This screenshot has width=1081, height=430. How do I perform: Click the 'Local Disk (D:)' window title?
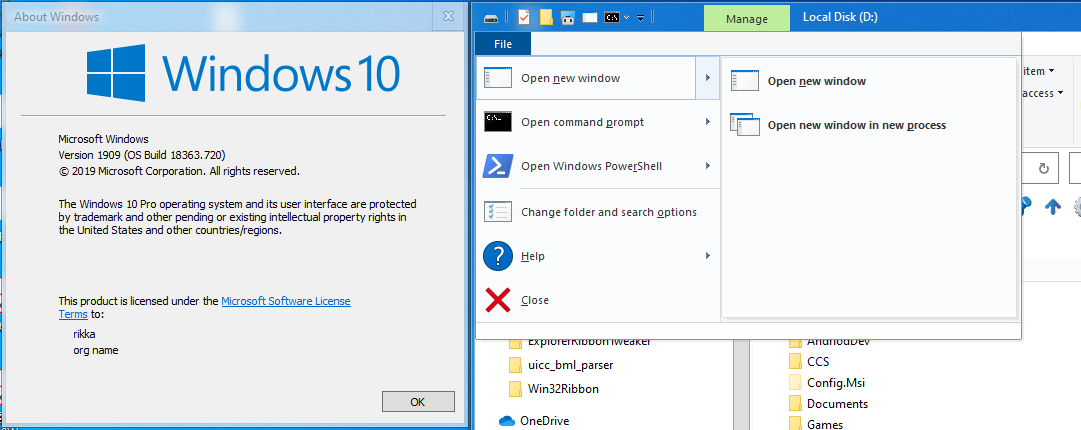click(840, 17)
